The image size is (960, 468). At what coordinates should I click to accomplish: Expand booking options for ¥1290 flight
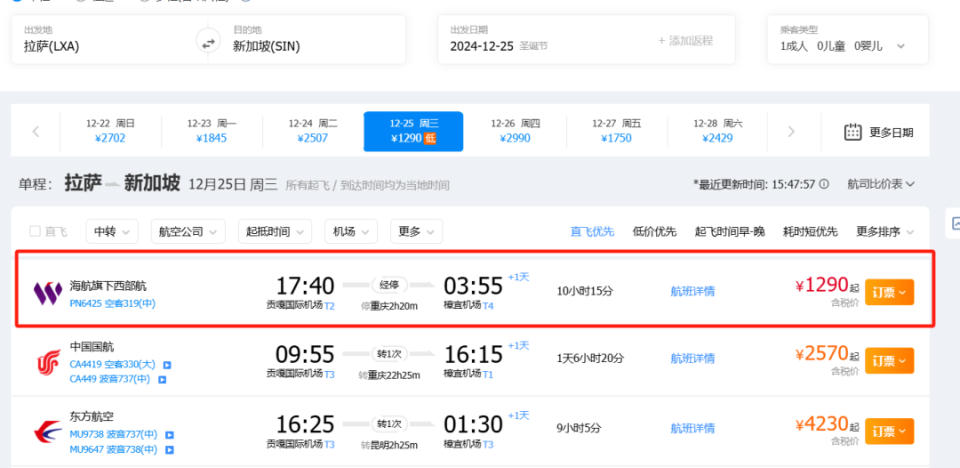[x=890, y=292]
